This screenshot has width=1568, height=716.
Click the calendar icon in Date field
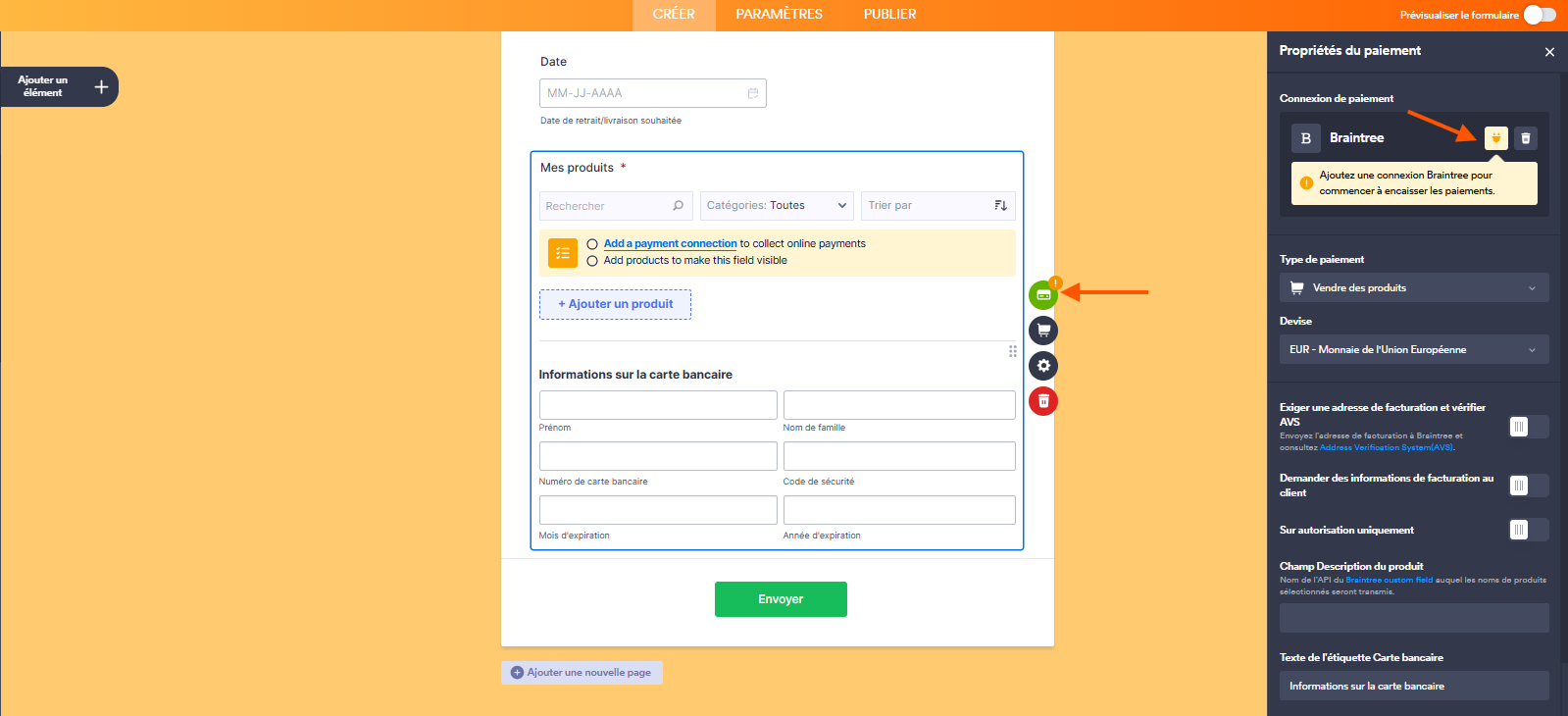coord(753,93)
